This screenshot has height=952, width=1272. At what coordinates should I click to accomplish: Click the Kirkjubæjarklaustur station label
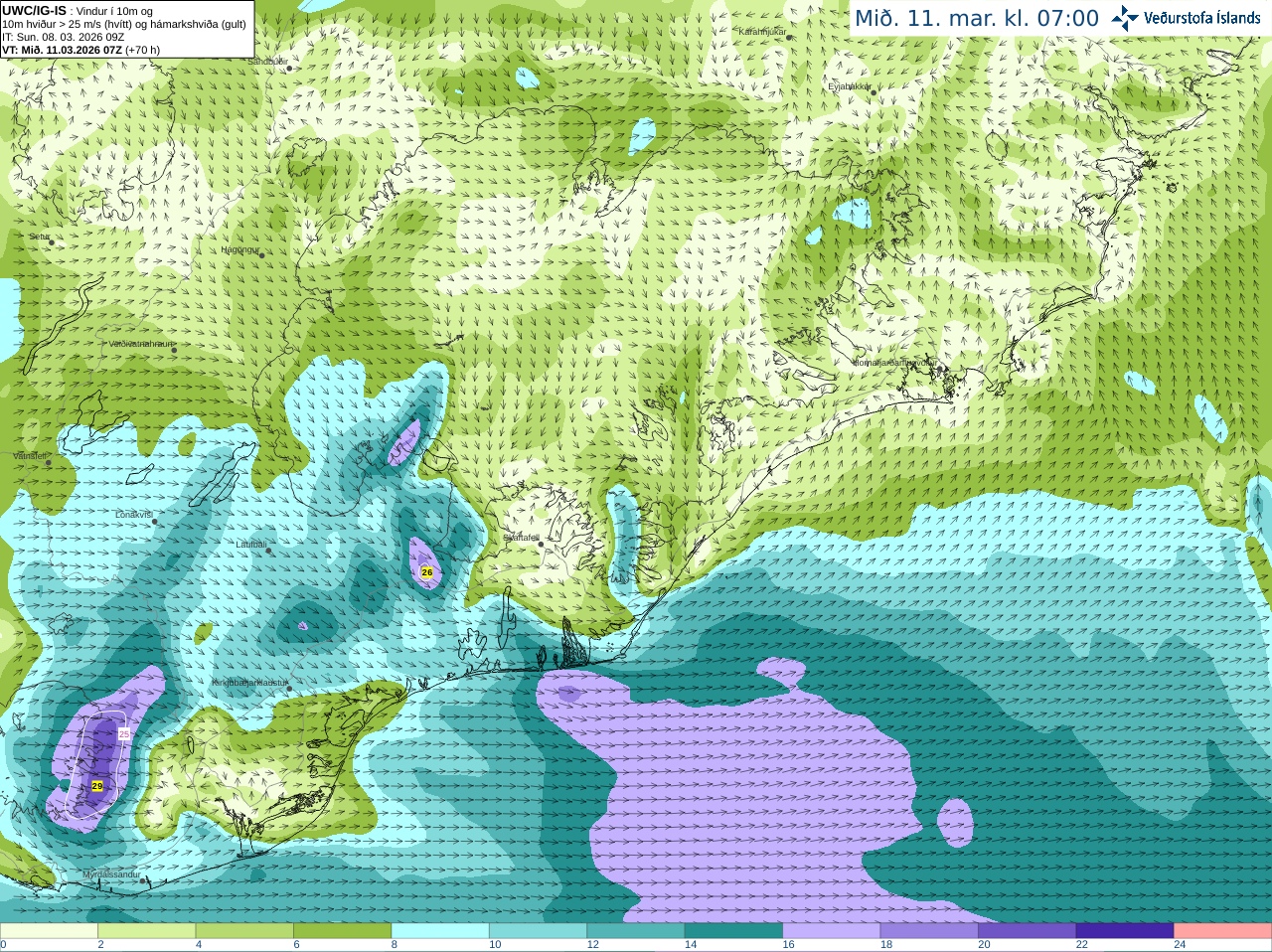pyautogui.click(x=249, y=684)
